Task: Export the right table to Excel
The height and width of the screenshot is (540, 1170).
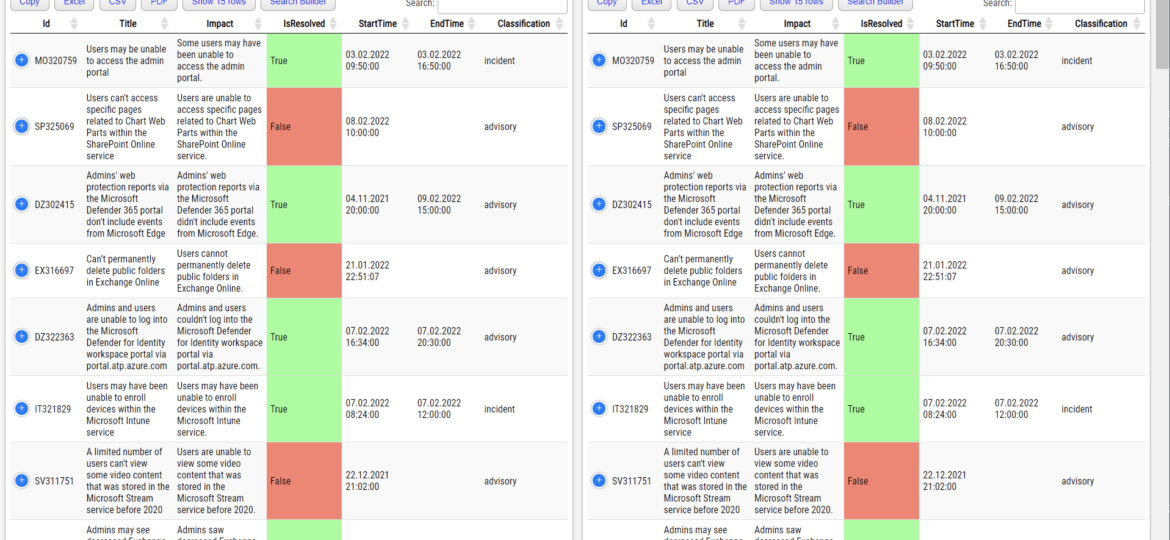Action: pos(651,4)
